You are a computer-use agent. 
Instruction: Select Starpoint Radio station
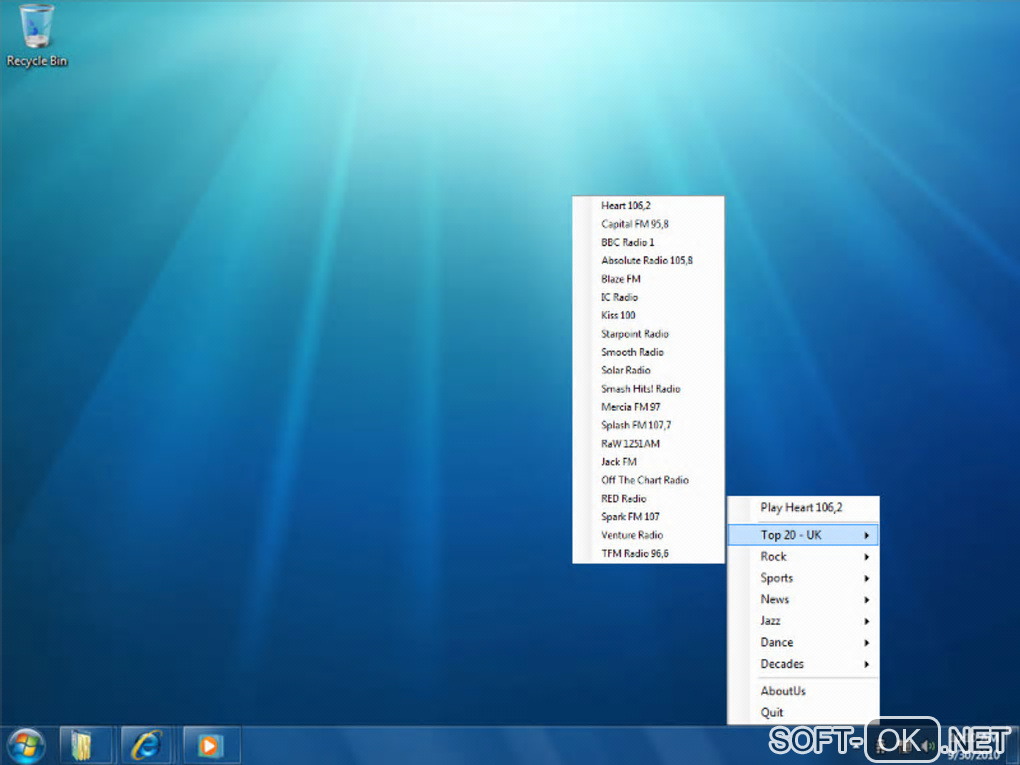tap(648, 334)
